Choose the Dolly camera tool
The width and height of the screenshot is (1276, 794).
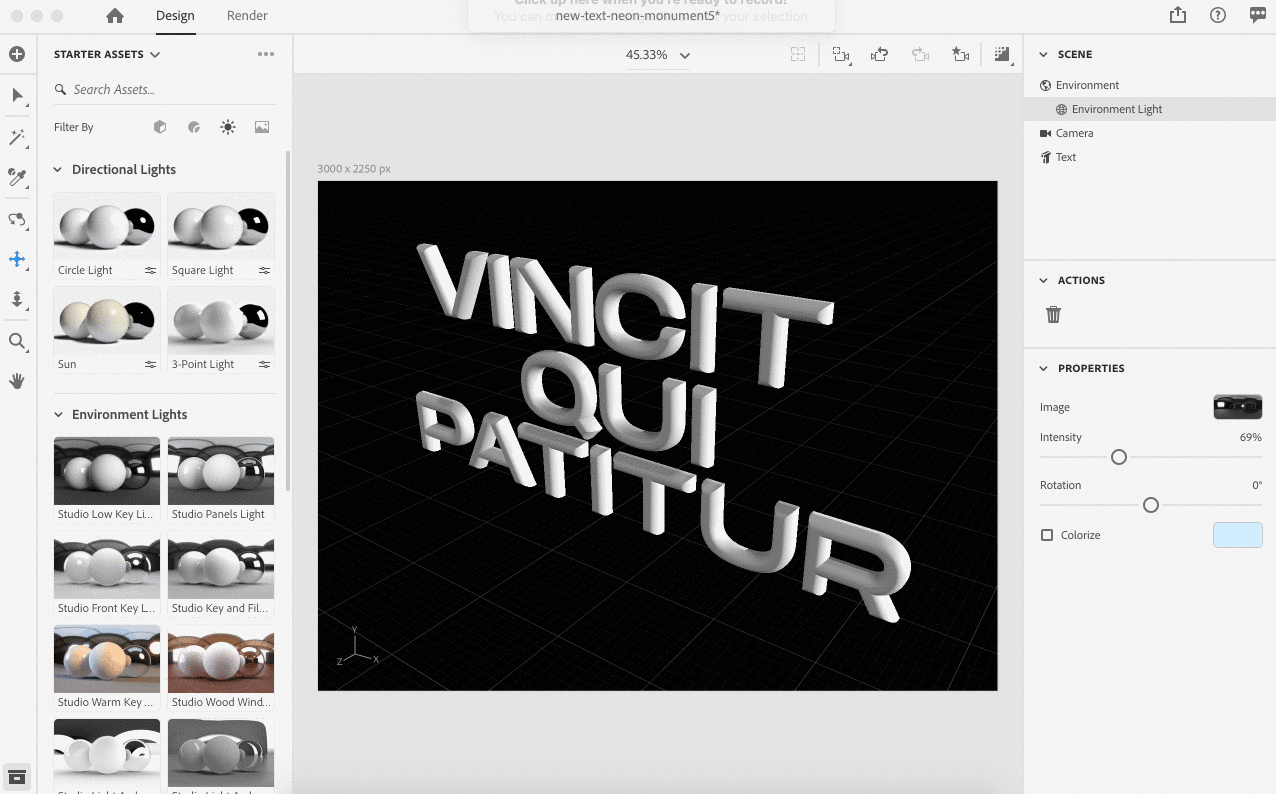(17, 300)
